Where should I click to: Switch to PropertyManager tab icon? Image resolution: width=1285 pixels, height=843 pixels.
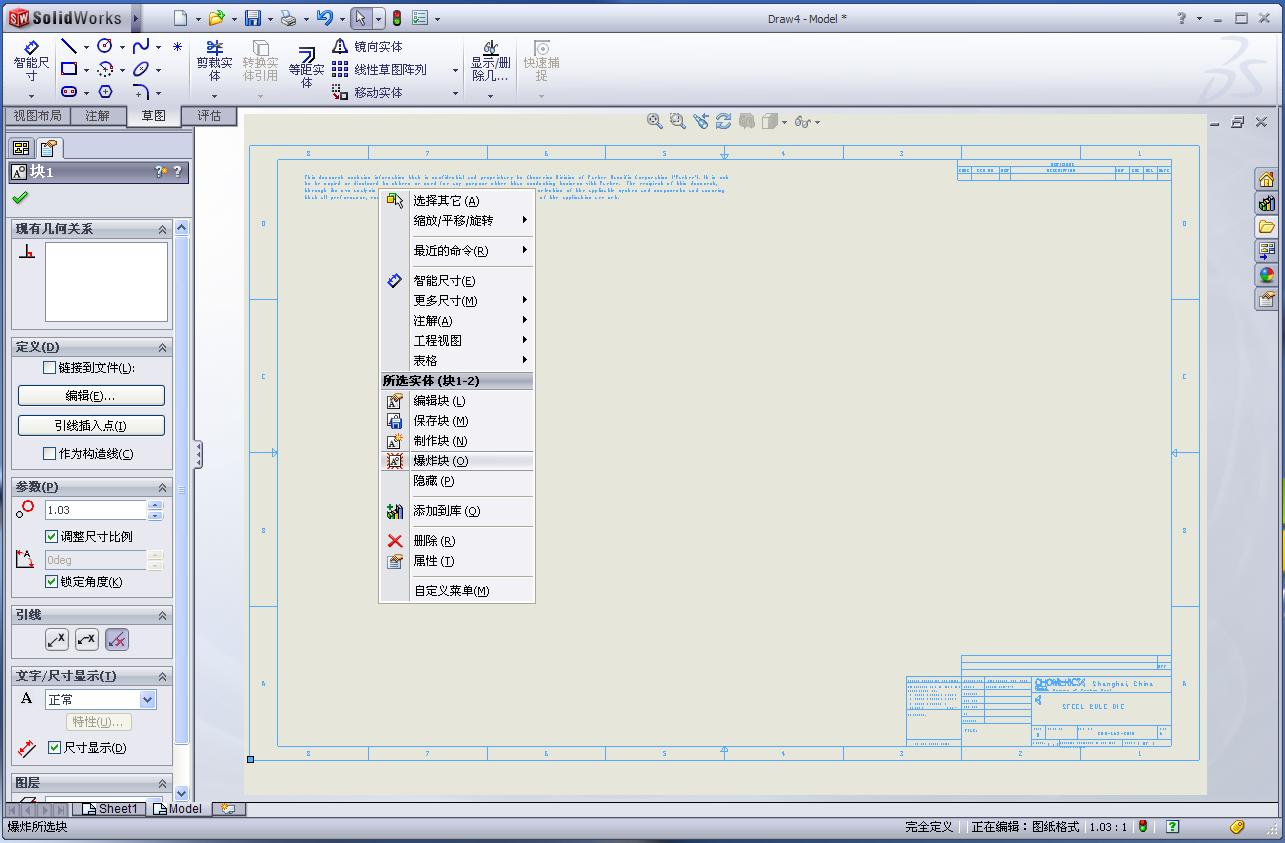pos(47,148)
